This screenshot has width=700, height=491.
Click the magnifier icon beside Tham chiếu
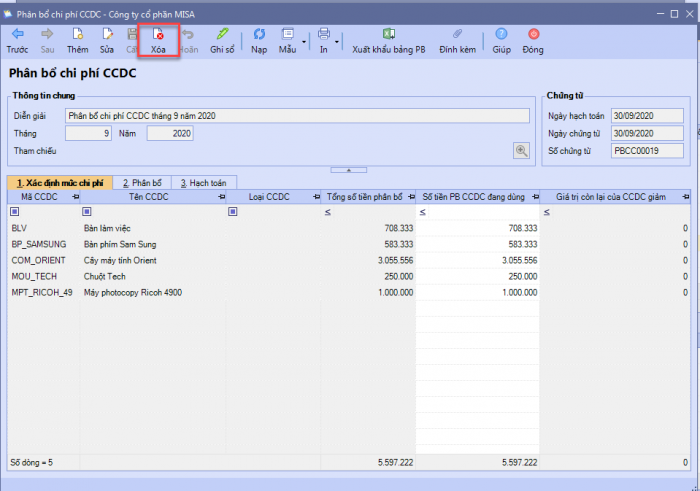tap(521, 151)
